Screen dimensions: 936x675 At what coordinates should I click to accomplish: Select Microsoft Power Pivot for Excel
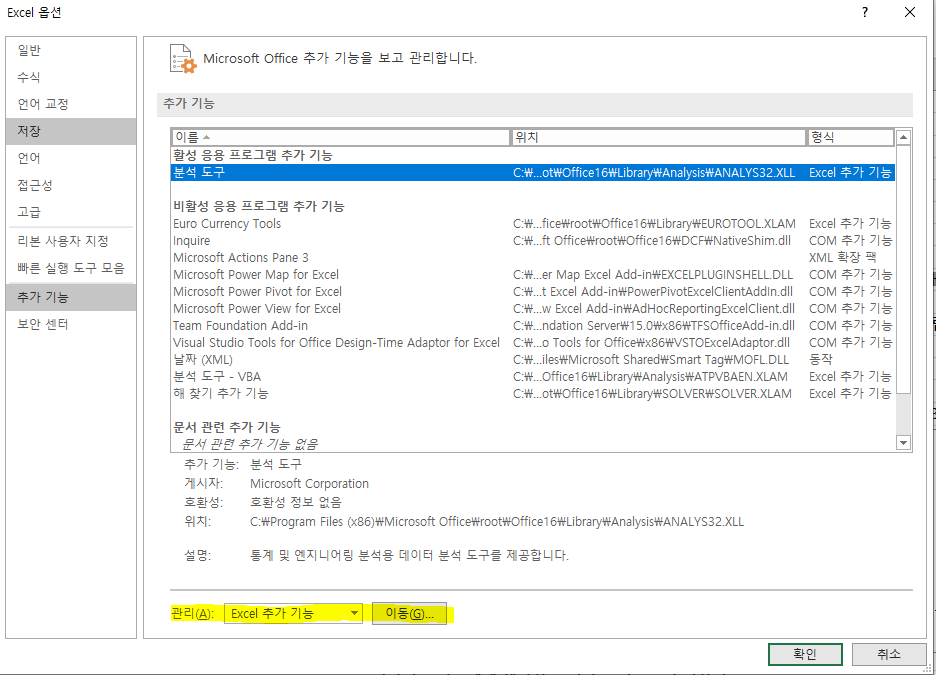pyautogui.click(x=533, y=292)
